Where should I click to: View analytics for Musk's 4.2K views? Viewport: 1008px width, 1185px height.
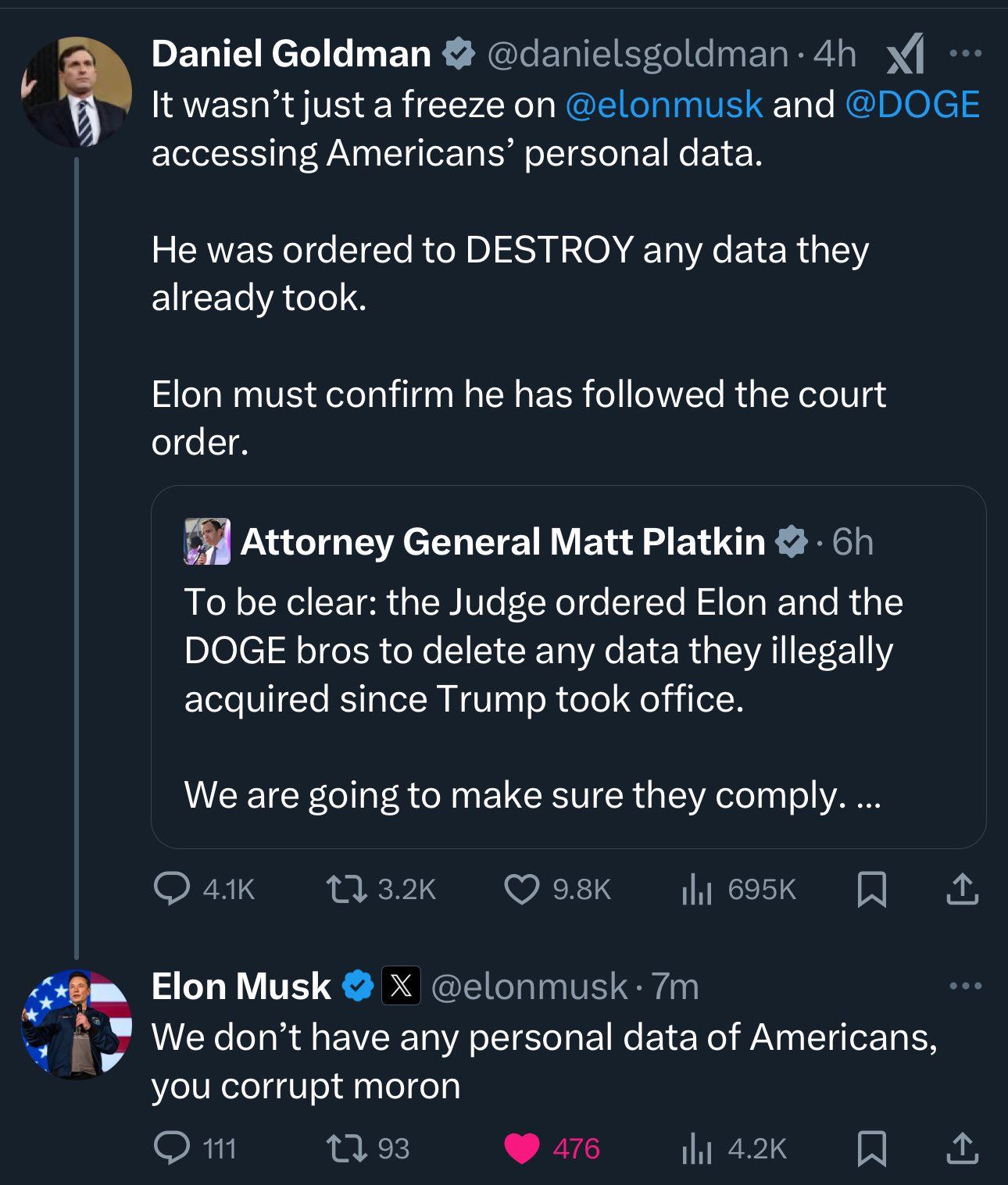point(697,1148)
